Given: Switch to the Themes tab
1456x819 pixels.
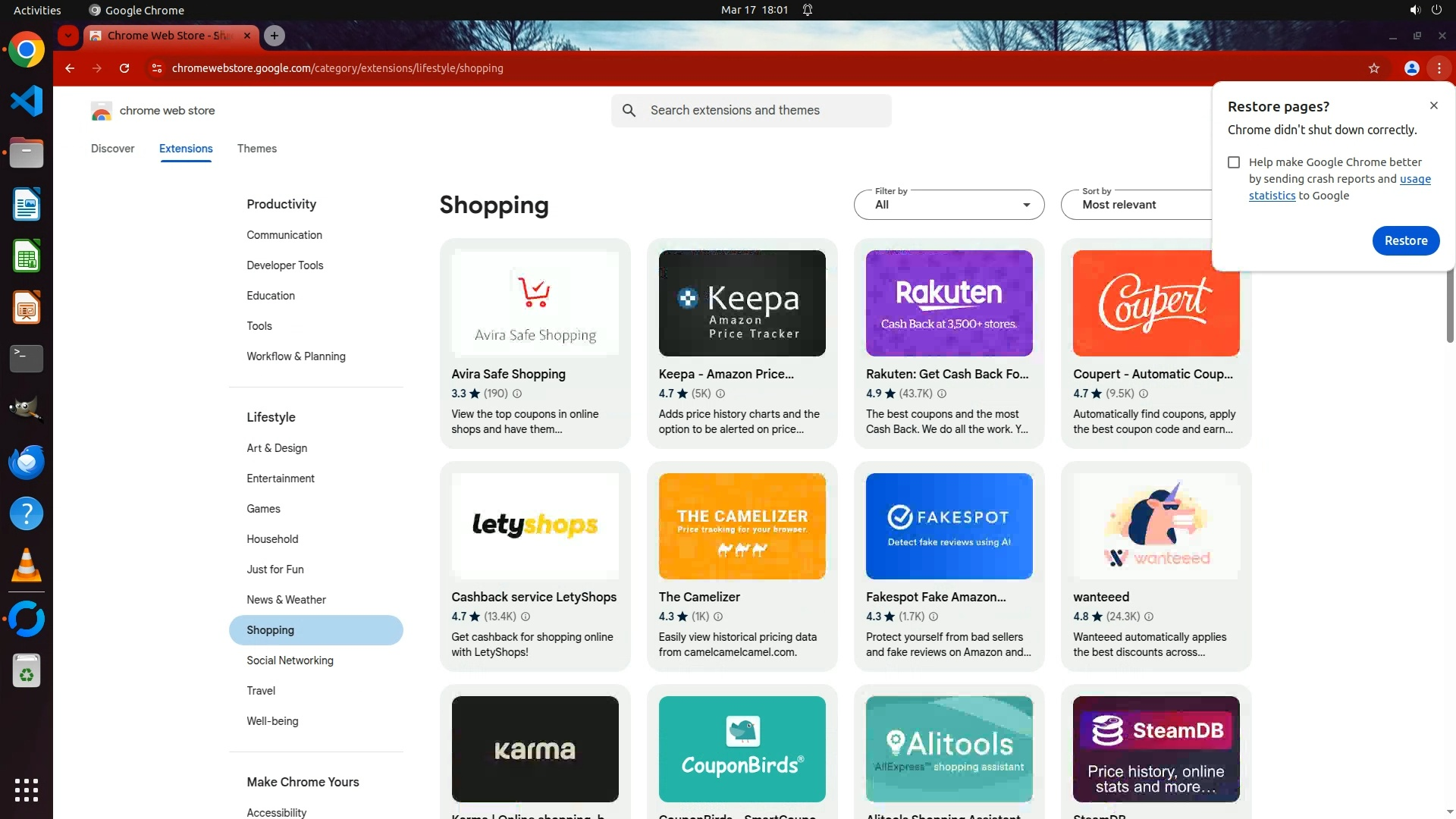Looking at the screenshot, I should click(x=256, y=149).
